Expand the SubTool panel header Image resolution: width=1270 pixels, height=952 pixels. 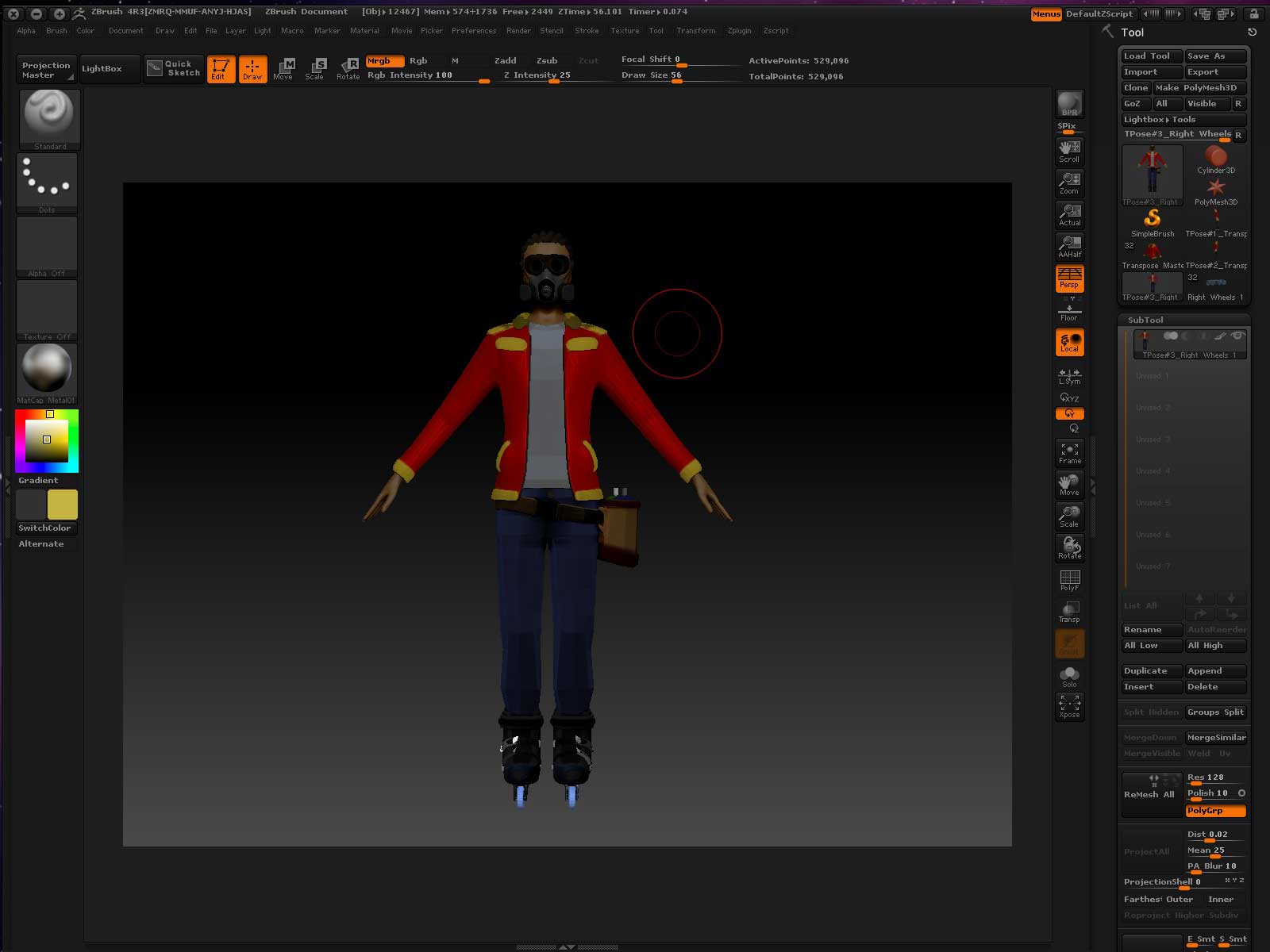point(1145,320)
